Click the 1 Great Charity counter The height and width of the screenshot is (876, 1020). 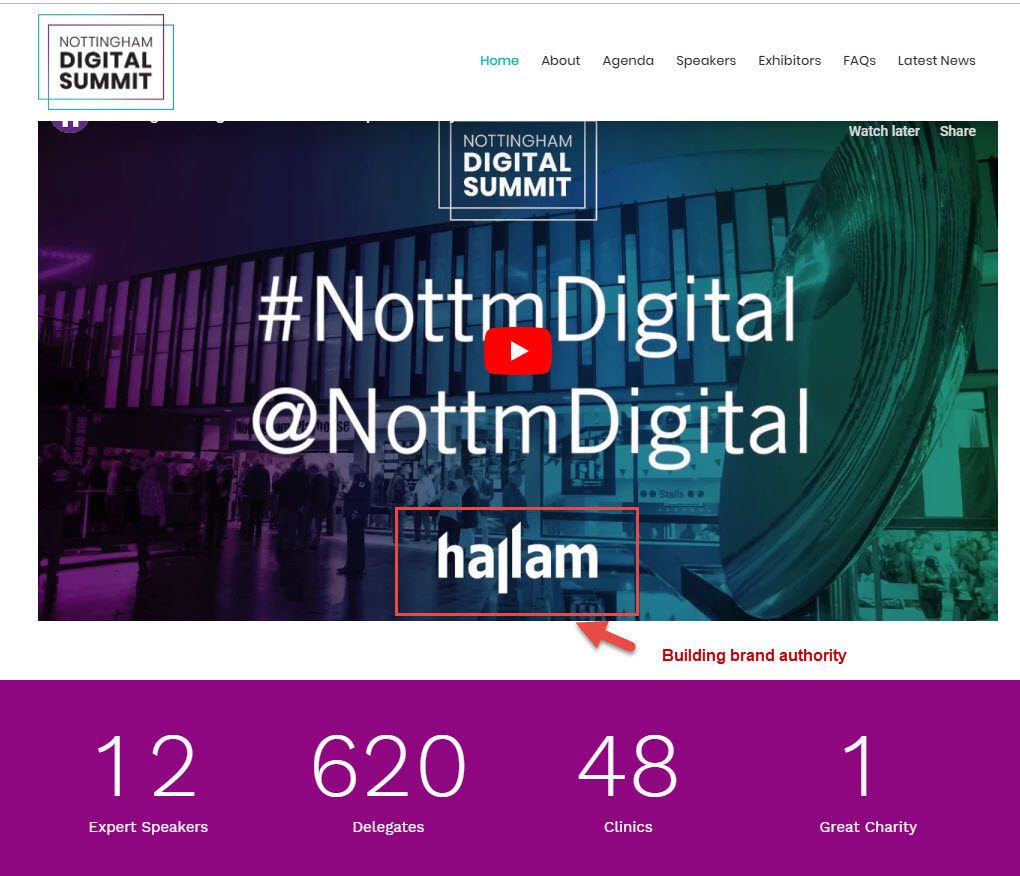click(868, 783)
